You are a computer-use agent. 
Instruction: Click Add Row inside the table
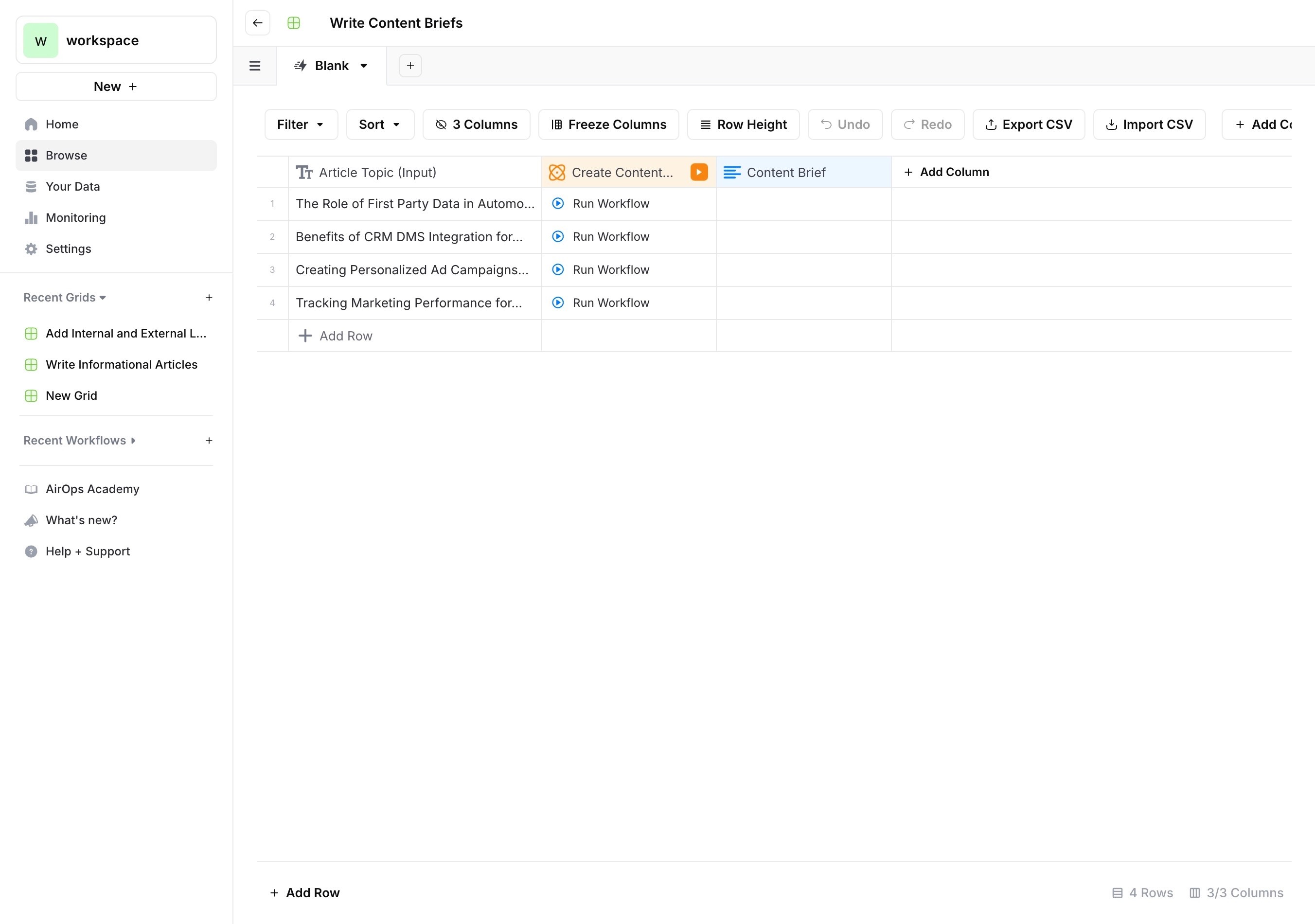[336, 336]
